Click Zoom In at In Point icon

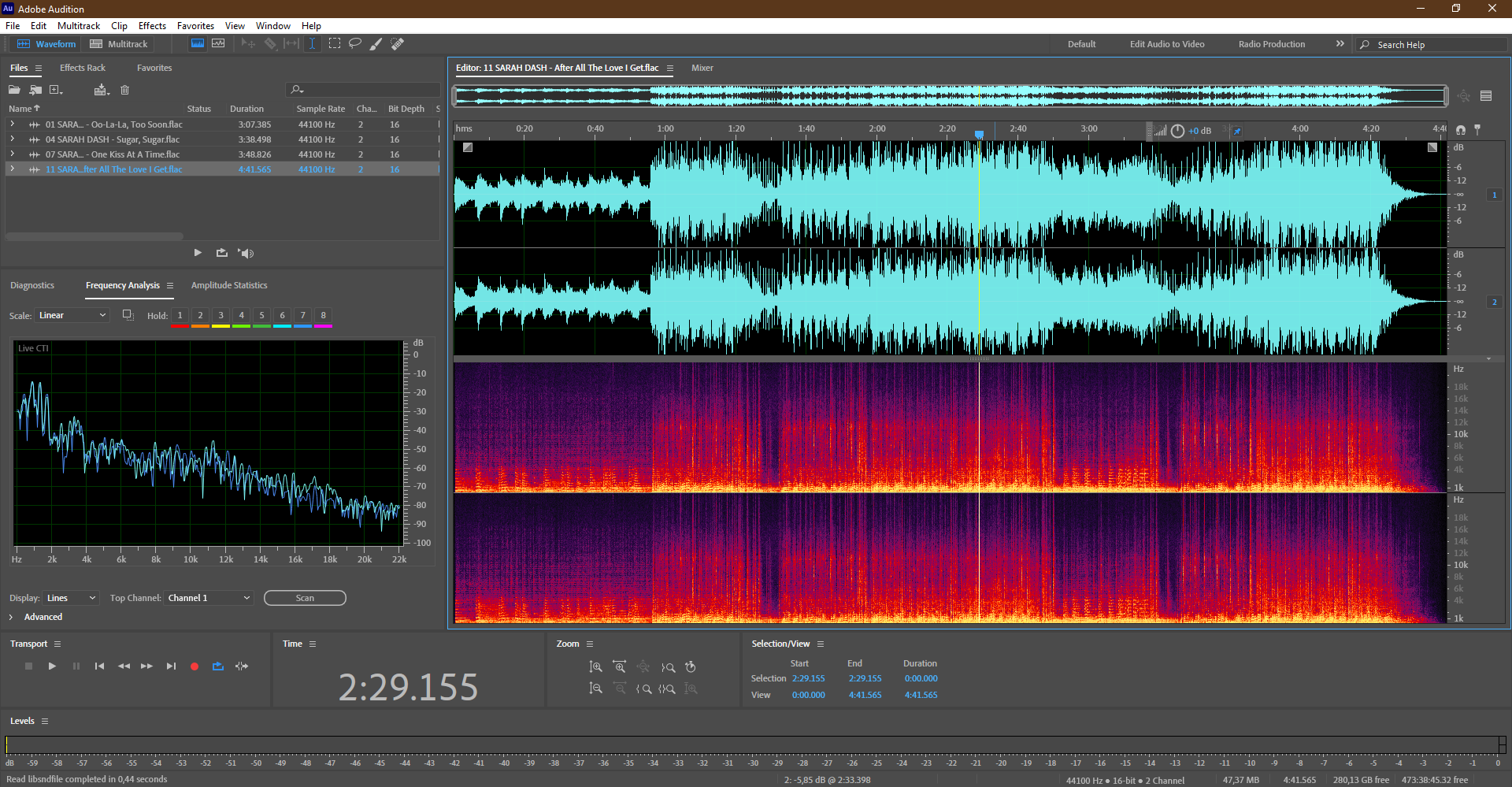(643, 689)
